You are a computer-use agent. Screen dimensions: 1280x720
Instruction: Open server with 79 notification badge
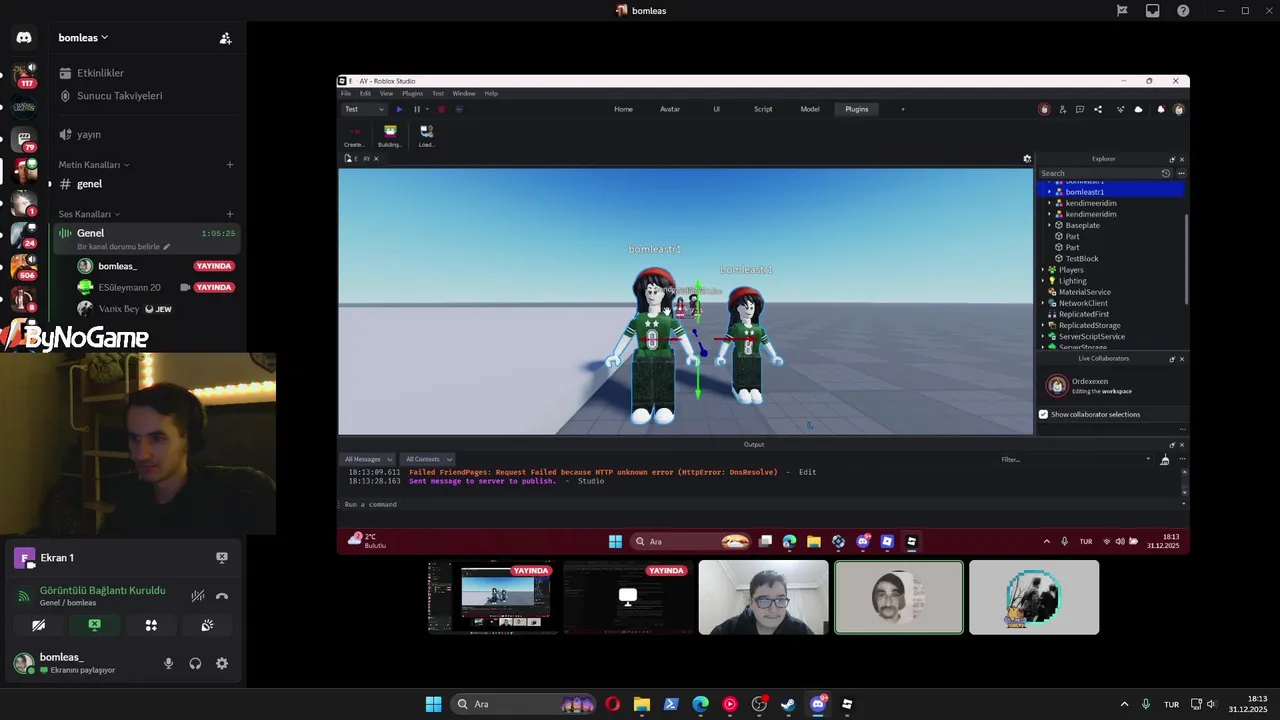click(24, 139)
